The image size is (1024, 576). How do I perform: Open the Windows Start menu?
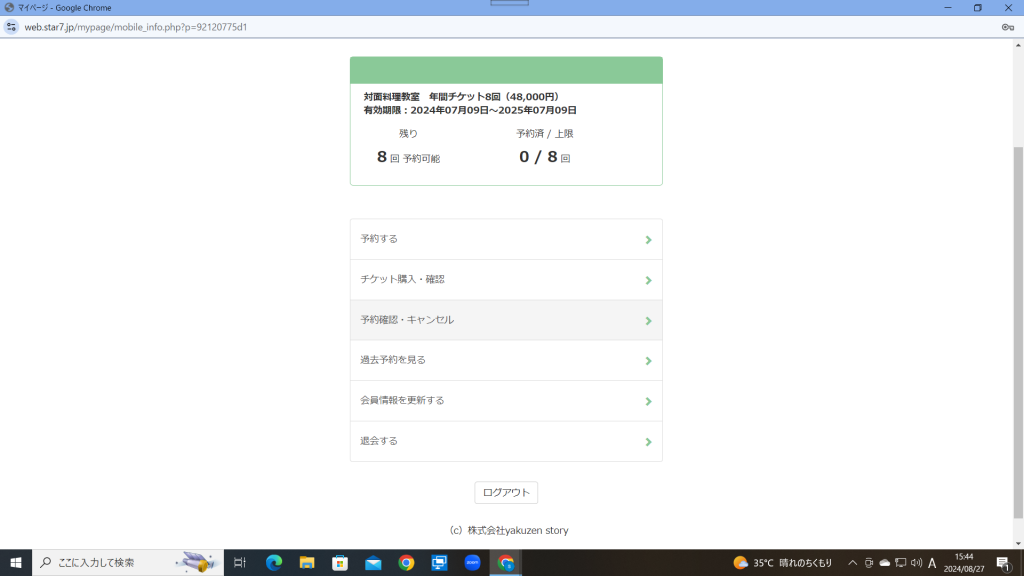16,562
